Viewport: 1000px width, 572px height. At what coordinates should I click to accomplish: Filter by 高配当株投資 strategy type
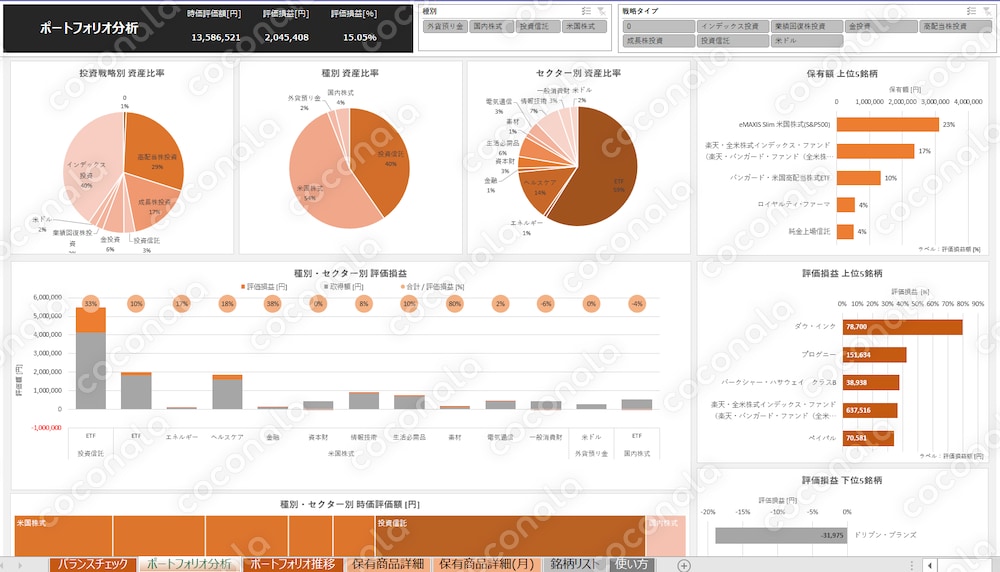point(955,26)
